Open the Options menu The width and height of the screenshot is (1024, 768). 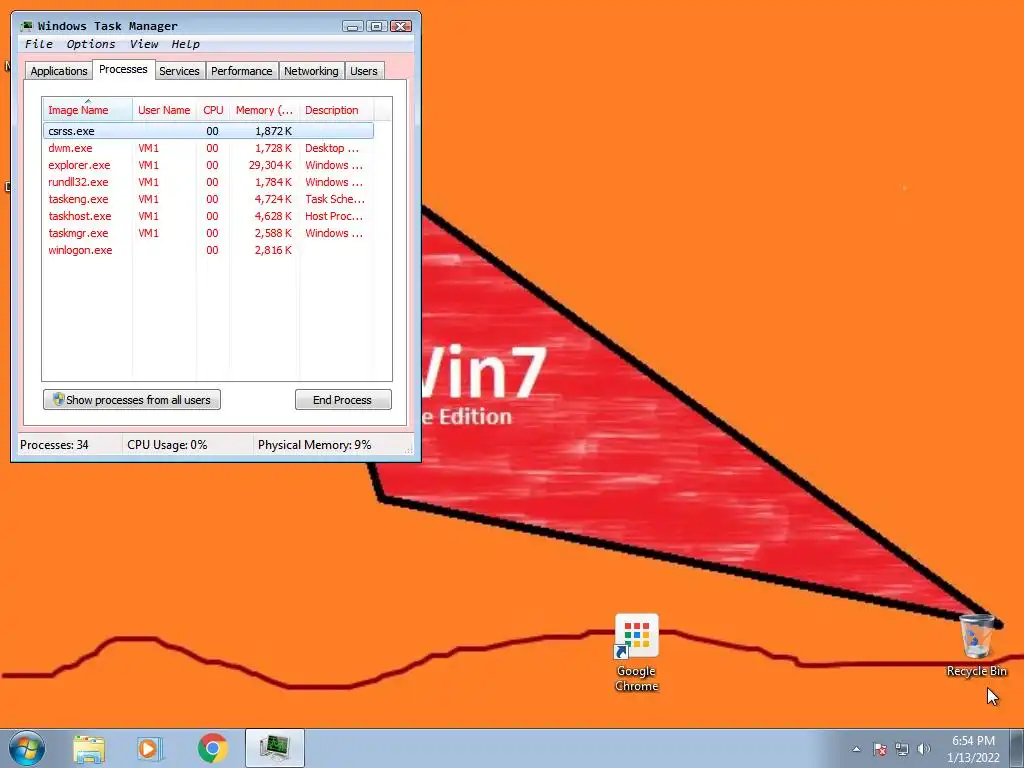click(x=91, y=44)
